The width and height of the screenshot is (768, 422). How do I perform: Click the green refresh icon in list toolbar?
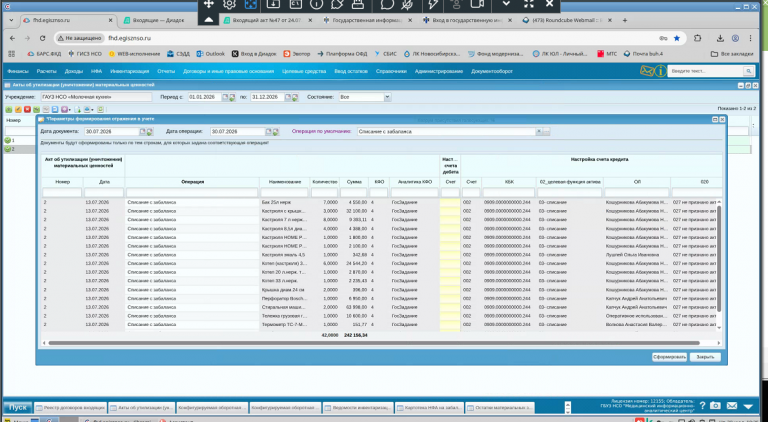pos(100,110)
